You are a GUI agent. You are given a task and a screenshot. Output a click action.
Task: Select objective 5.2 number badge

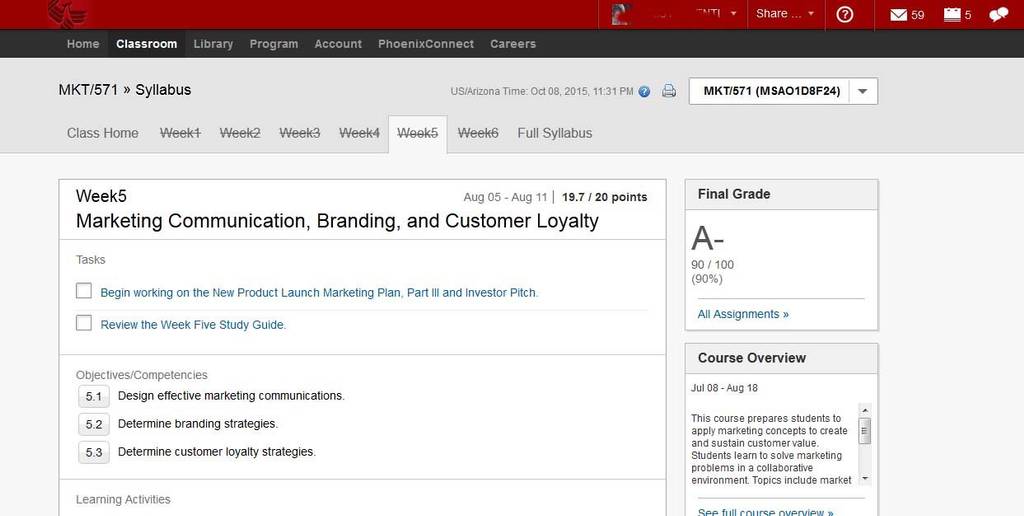tap(93, 425)
